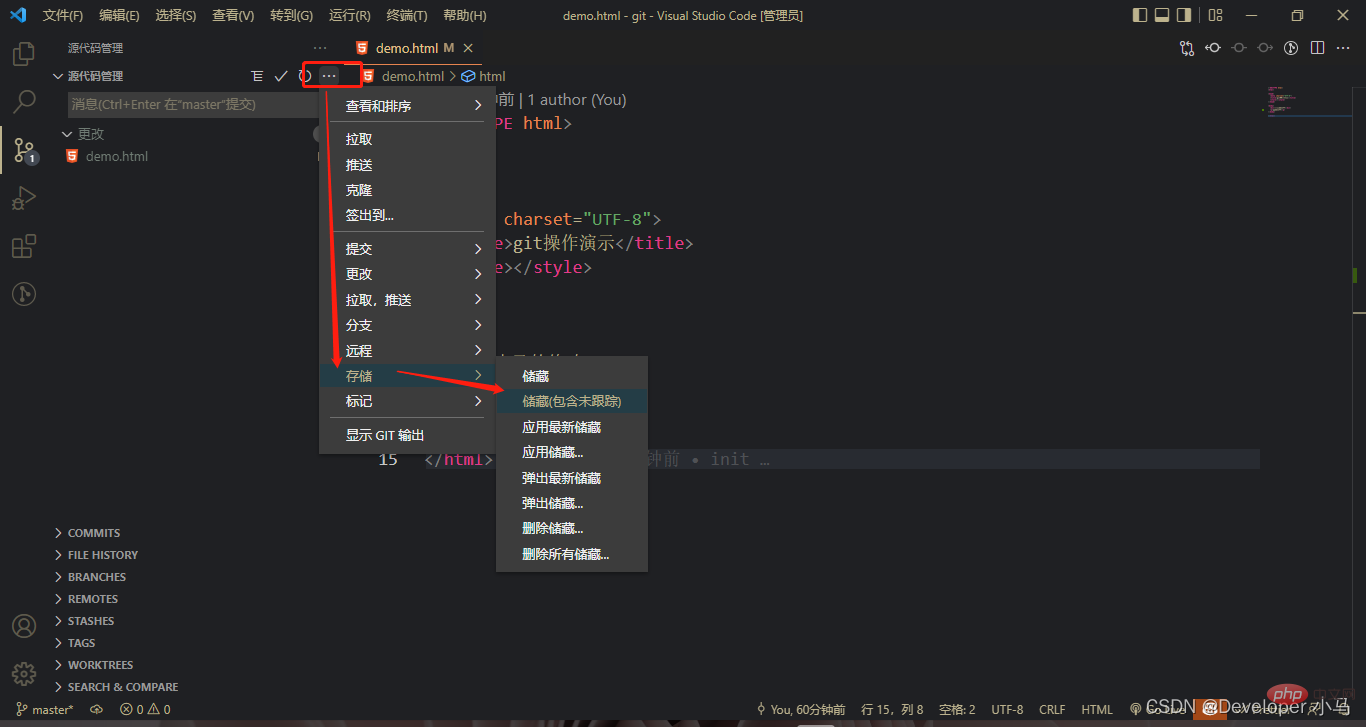Click the split editor right icon
Screen dimensions: 1366x727
click(1318, 47)
